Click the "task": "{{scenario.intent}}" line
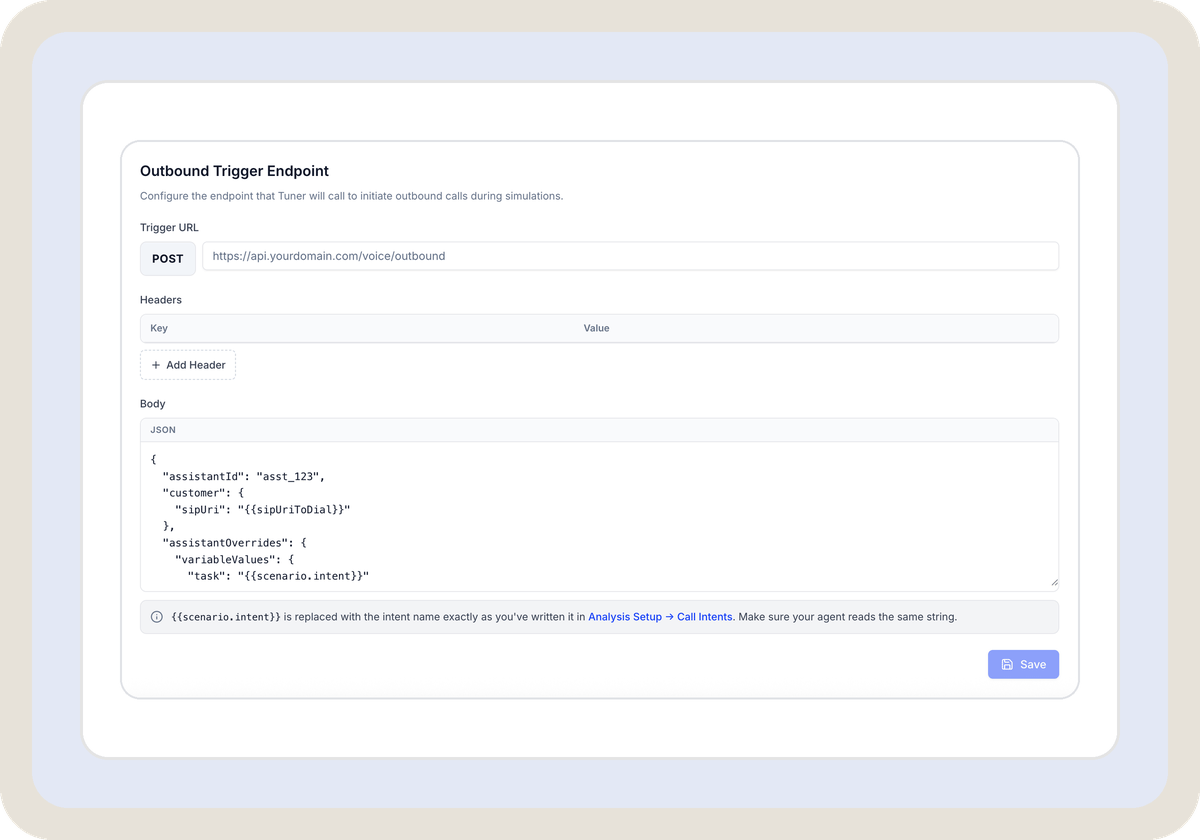The image size is (1200, 840). click(x=278, y=576)
